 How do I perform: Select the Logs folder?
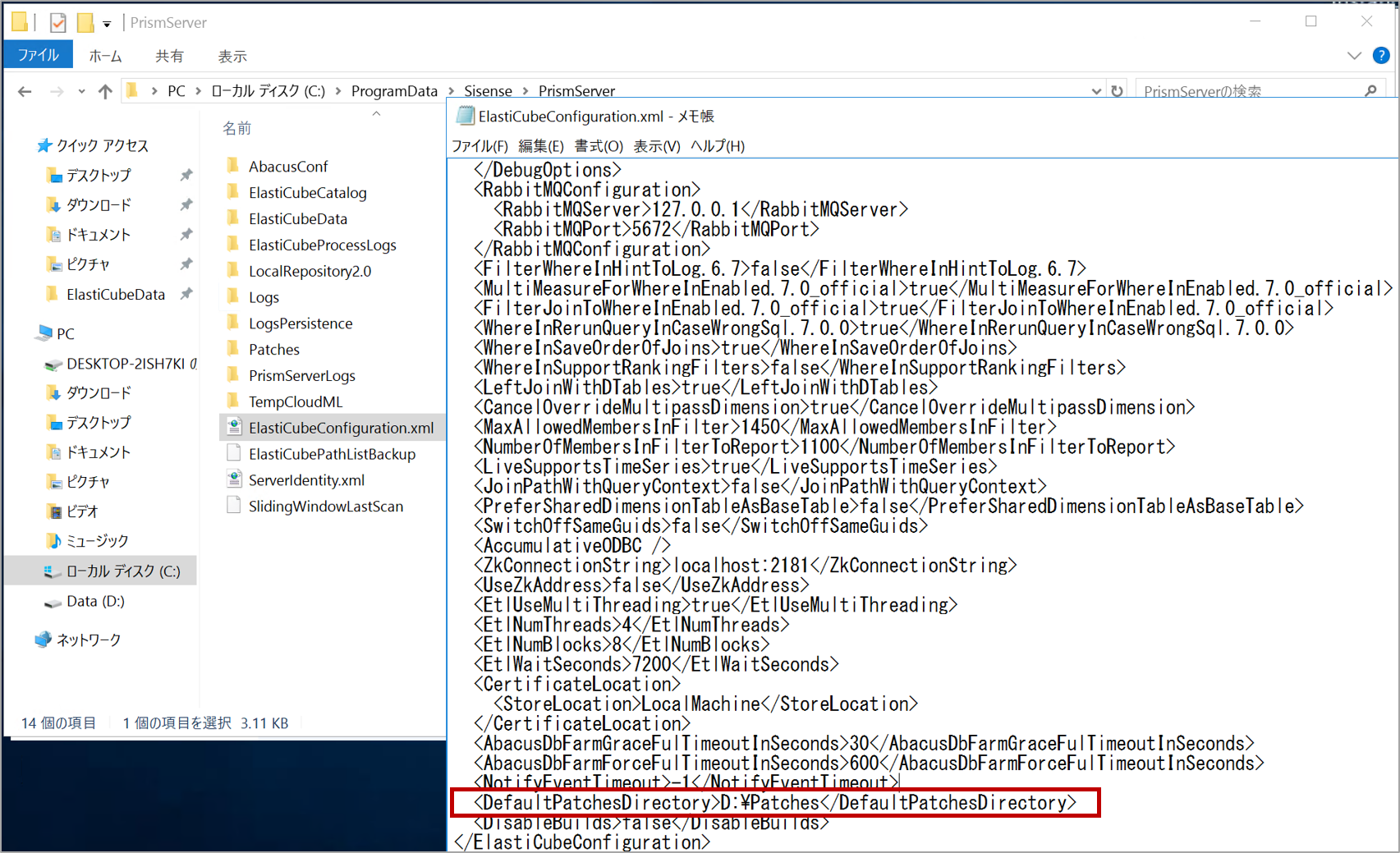264,297
